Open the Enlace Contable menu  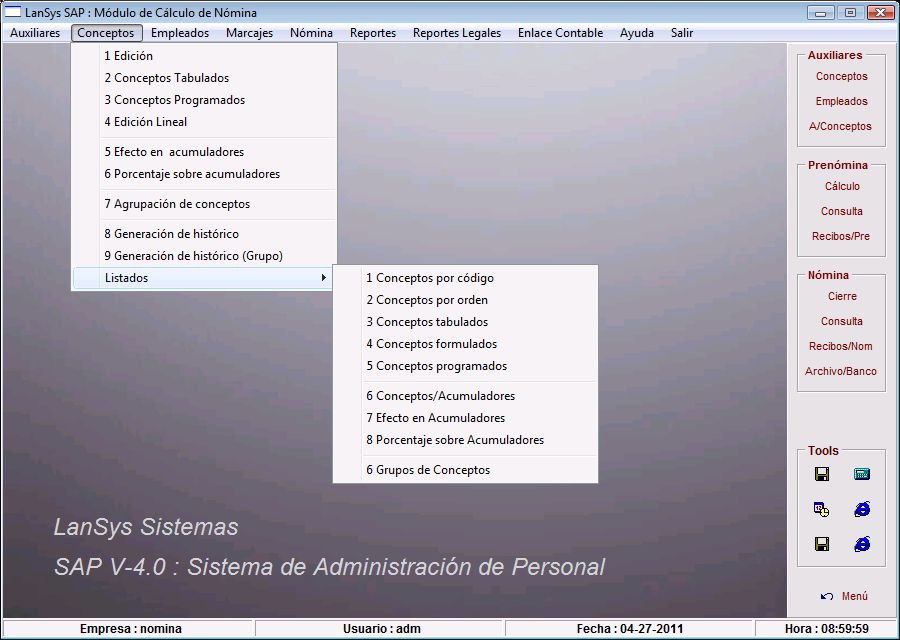[x=560, y=33]
